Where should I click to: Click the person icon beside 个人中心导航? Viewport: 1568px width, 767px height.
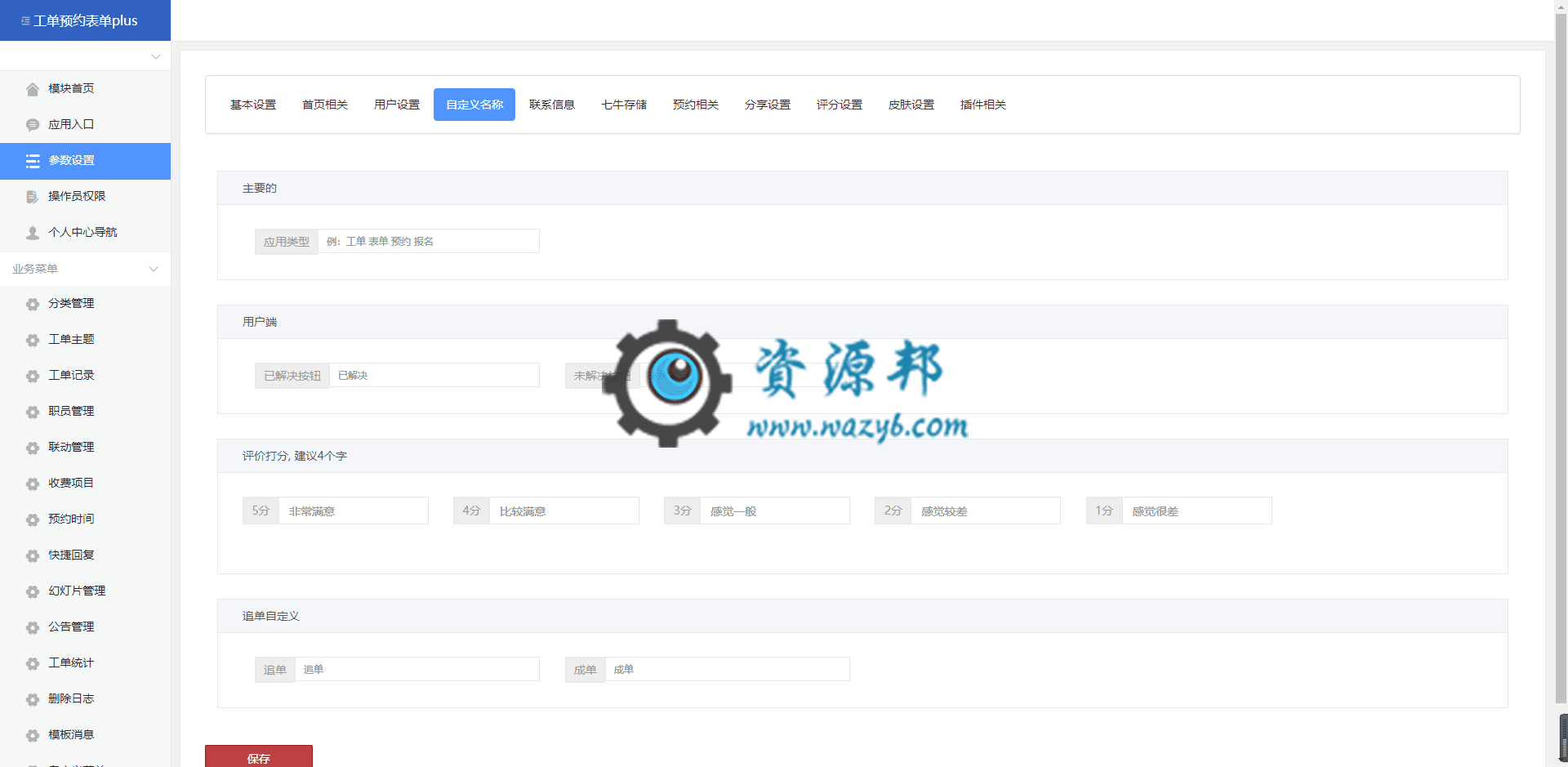click(x=33, y=233)
